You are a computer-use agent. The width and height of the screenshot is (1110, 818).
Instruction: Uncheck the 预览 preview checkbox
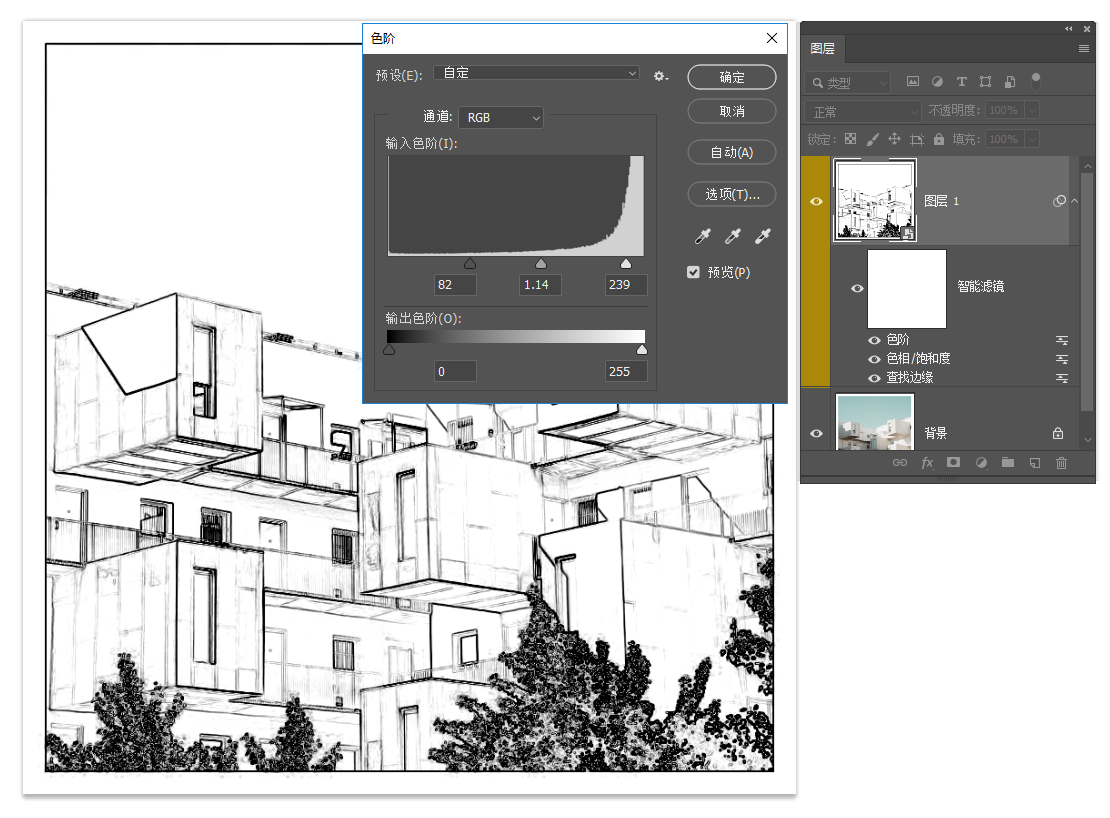(693, 272)
